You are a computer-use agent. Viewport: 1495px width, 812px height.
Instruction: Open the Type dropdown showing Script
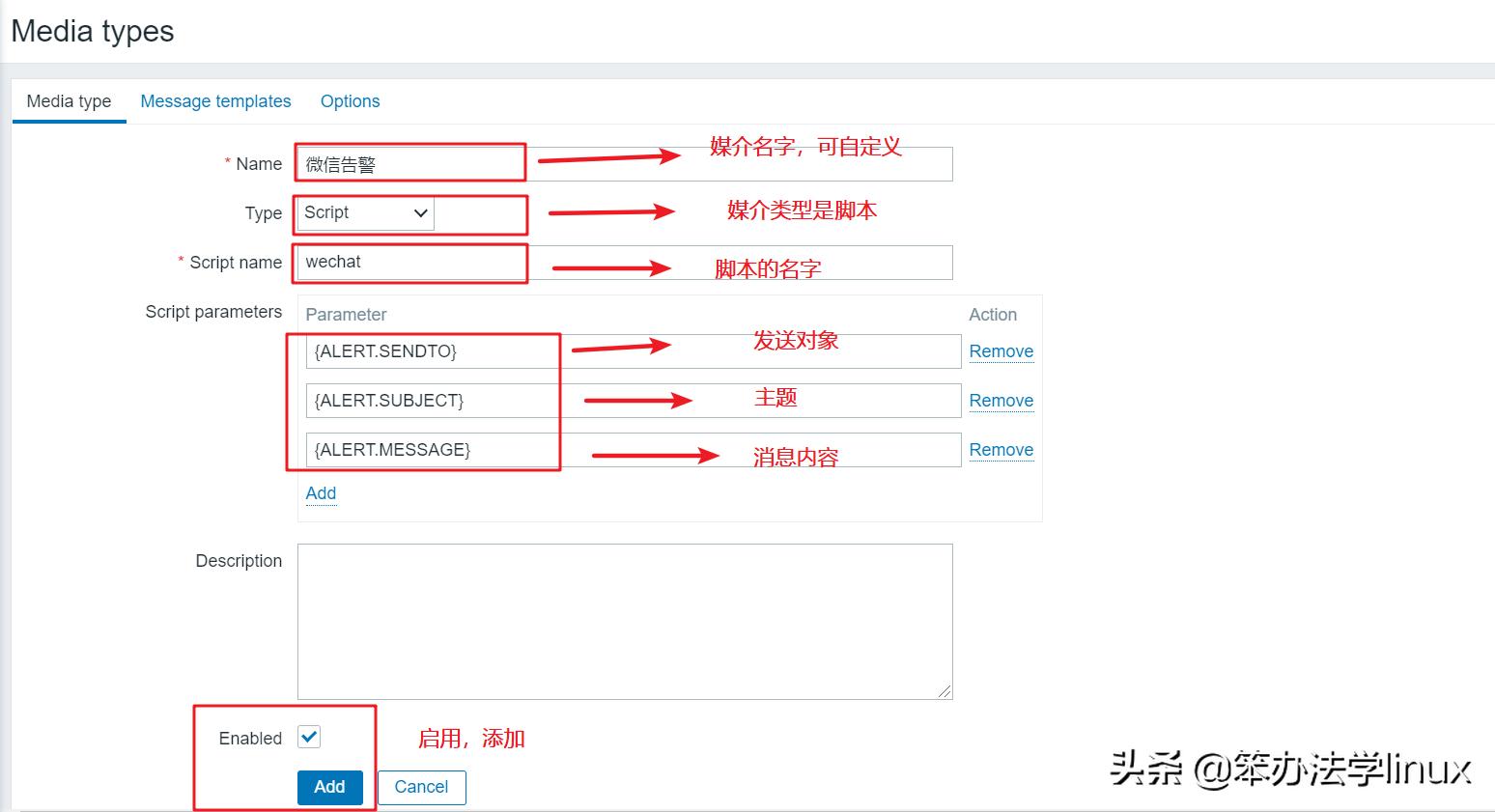coord(362,213)
